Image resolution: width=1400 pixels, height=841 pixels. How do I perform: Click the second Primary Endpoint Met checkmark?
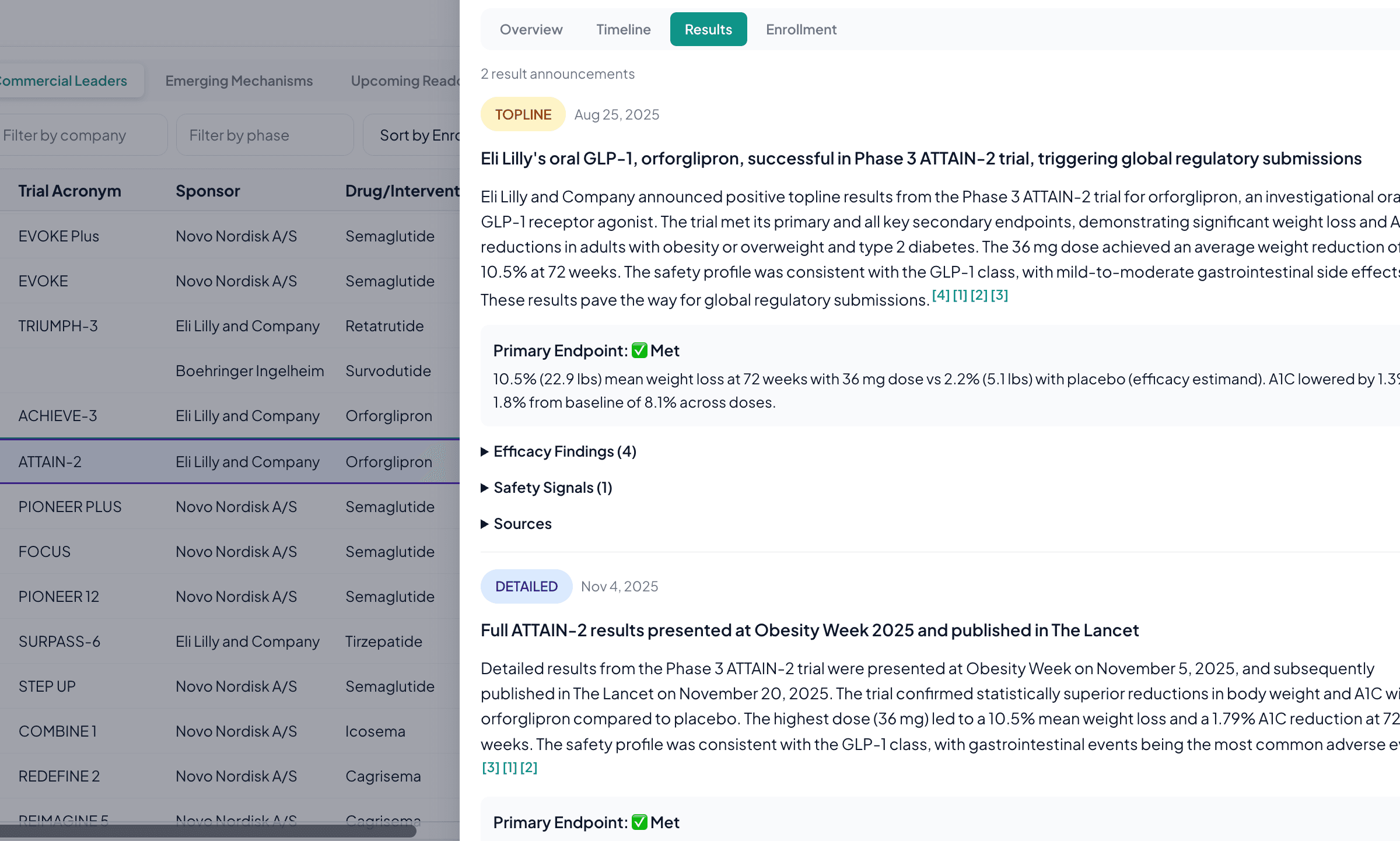[x=639, y=822]
